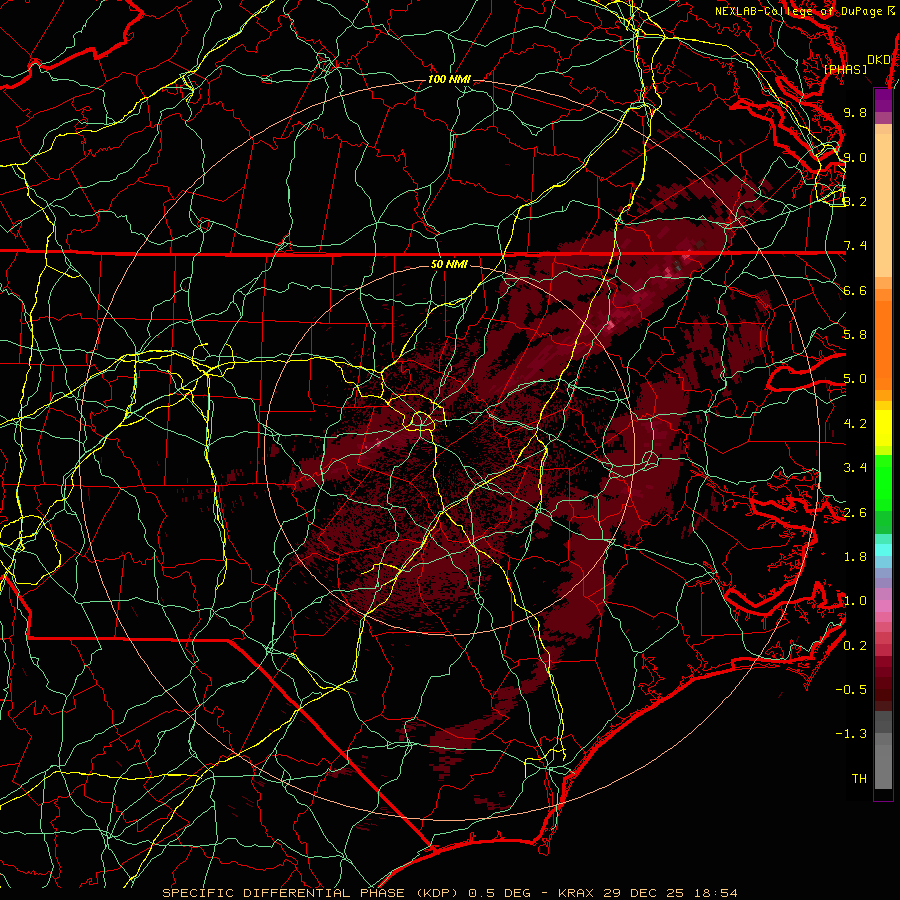Click the 5.8 value on the color scale
The width and height of the screenshot is (900, 900).
point(855,335)
